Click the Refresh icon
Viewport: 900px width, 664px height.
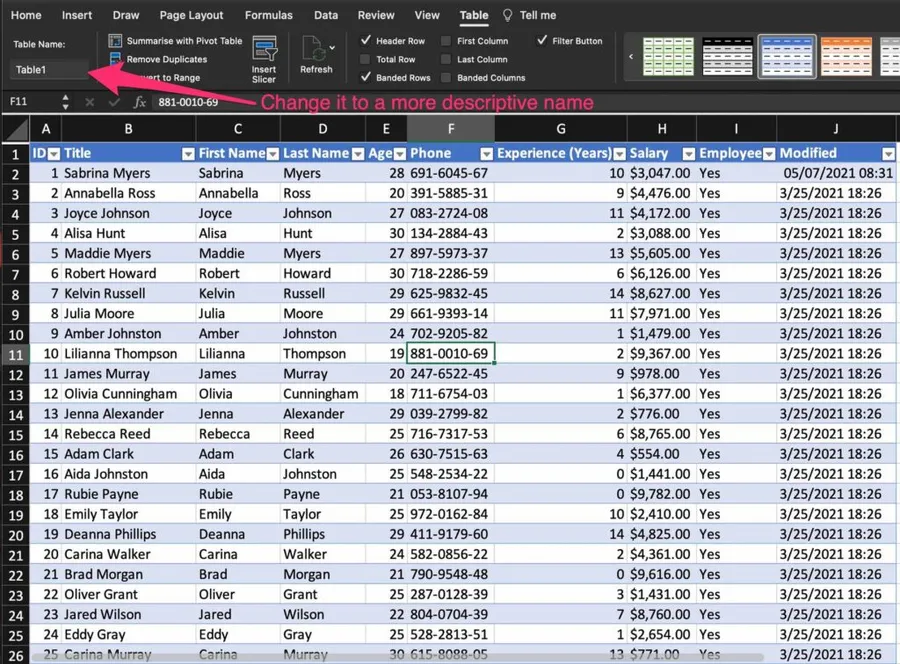tap(314, 50)
